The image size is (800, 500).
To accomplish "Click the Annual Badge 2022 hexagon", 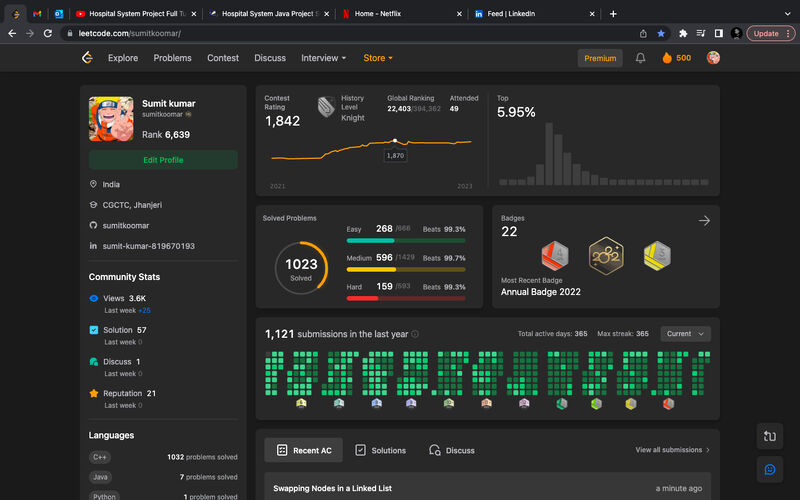I will pyautogui.click(x=605, y=255).
